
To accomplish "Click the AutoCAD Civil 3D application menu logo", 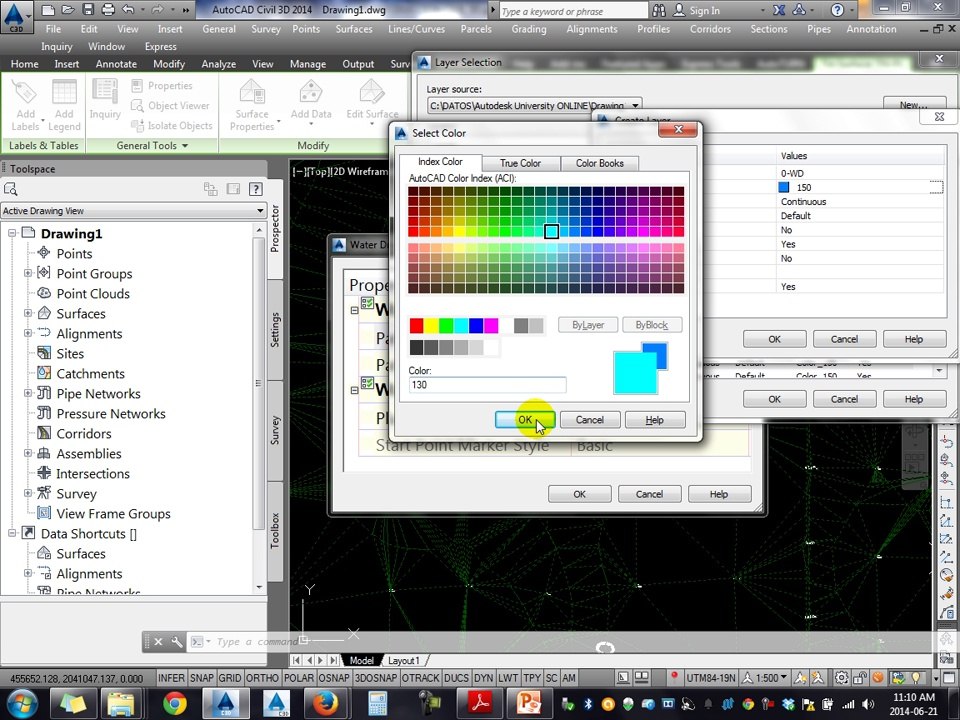I will pyautogui.click(x=16, y=16).
